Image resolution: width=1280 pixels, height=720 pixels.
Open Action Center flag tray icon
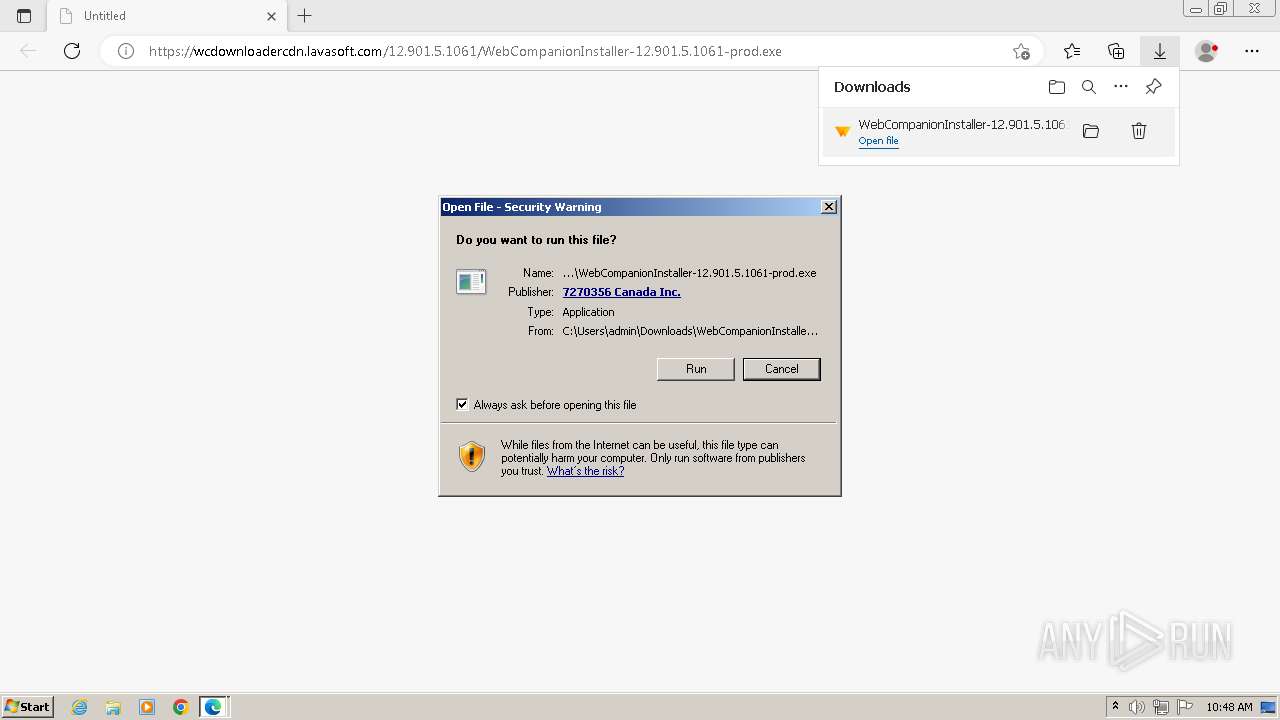click(1185, 707)
